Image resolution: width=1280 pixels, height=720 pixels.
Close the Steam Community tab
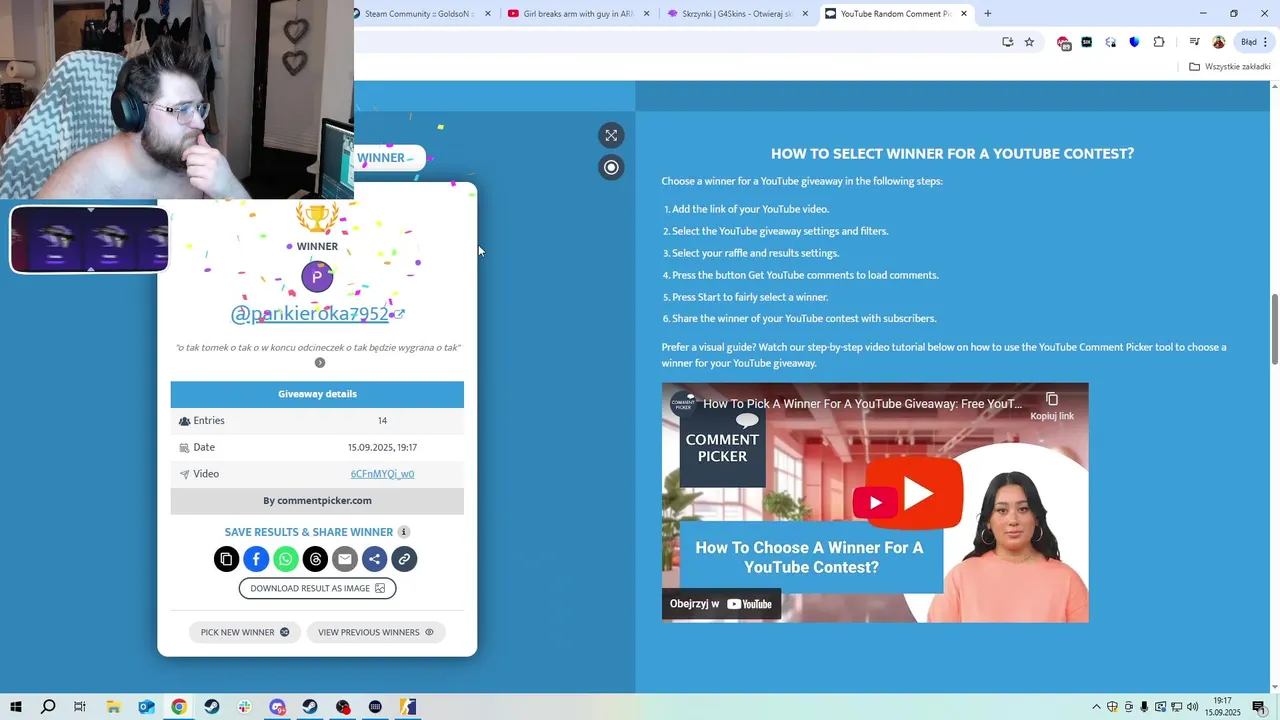point(488,14)
